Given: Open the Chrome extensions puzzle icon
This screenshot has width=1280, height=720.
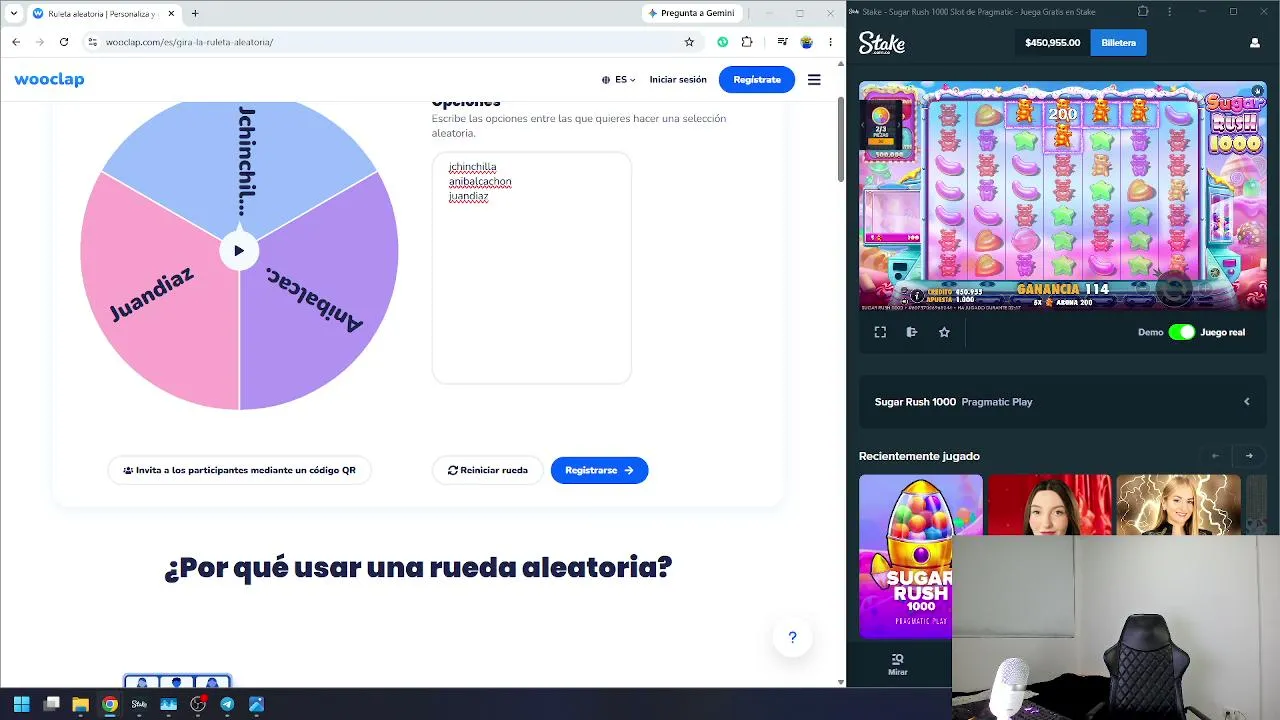Looking at the screenshot, I should [x=747, y=42].
